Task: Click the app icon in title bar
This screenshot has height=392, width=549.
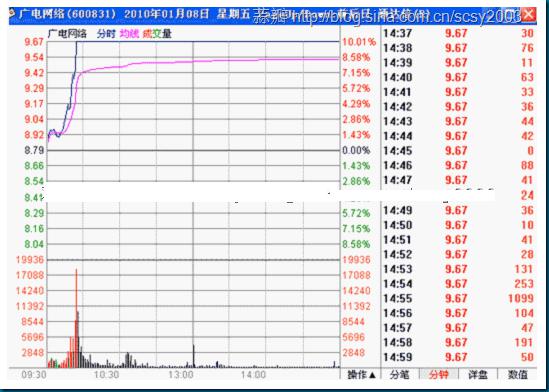Action: [12, 14]
